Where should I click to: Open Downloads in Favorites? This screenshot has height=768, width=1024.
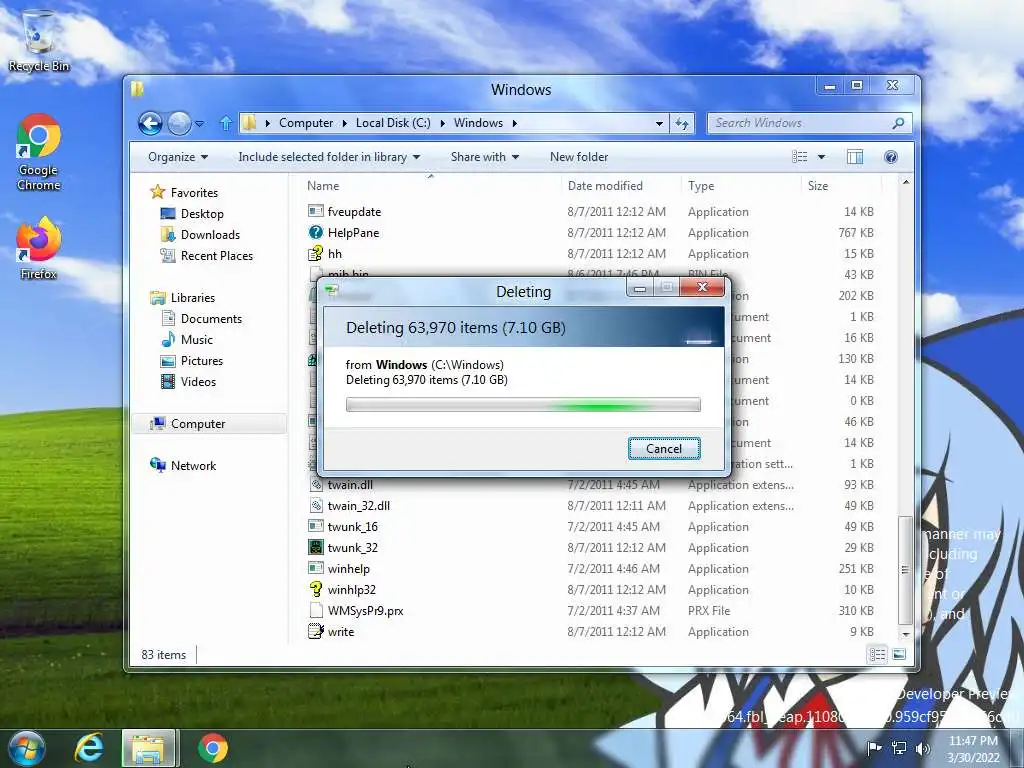(200, 234)
